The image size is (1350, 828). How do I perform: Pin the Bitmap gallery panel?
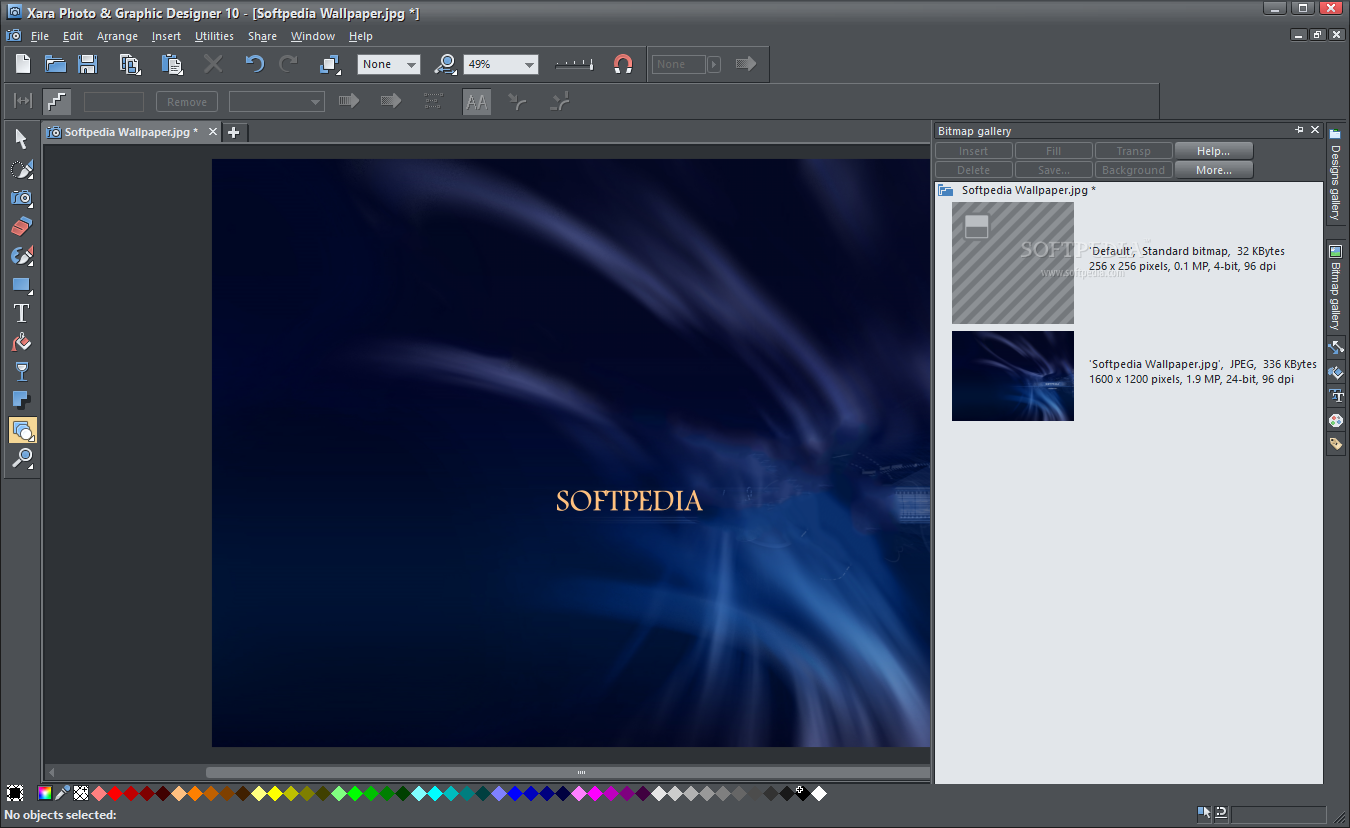1299,130
